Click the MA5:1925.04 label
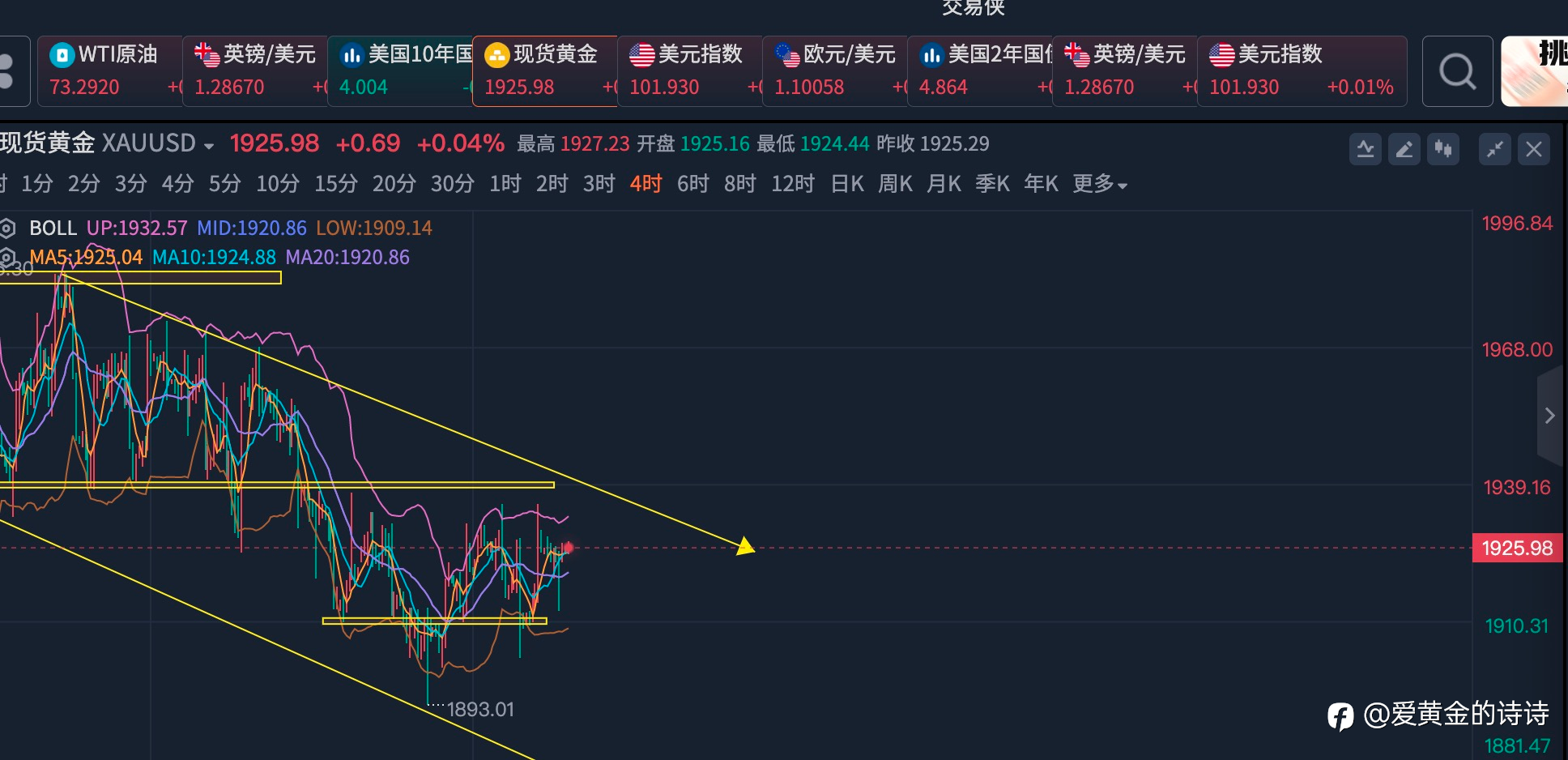This screenshot has height=760, width=1568. pos(86,257)
